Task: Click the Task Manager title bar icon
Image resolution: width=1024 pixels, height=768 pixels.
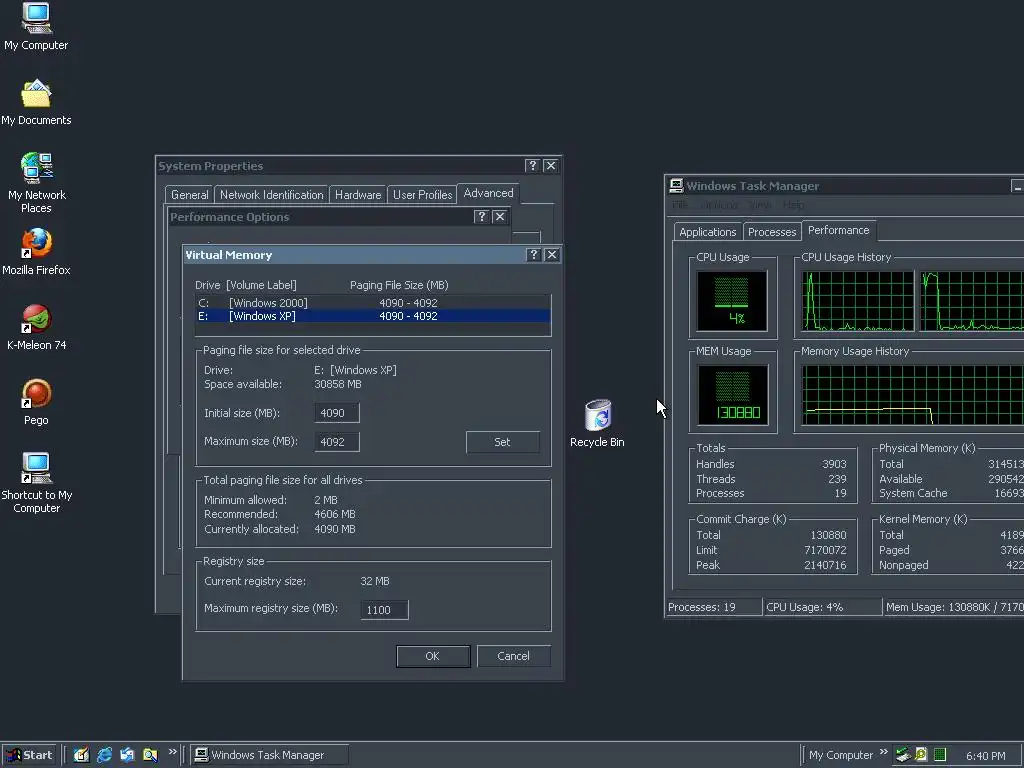Action: click(x=676, y=186)
